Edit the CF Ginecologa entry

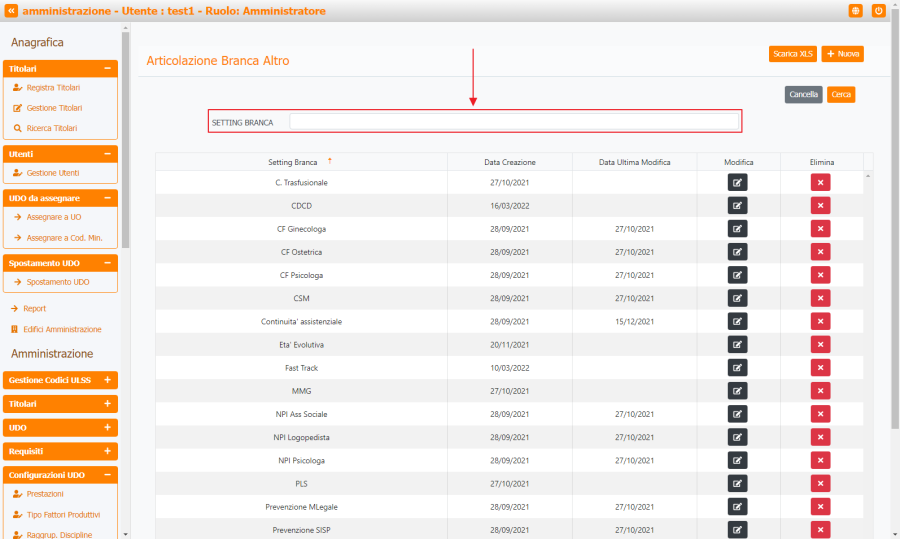tap(737, 228)
